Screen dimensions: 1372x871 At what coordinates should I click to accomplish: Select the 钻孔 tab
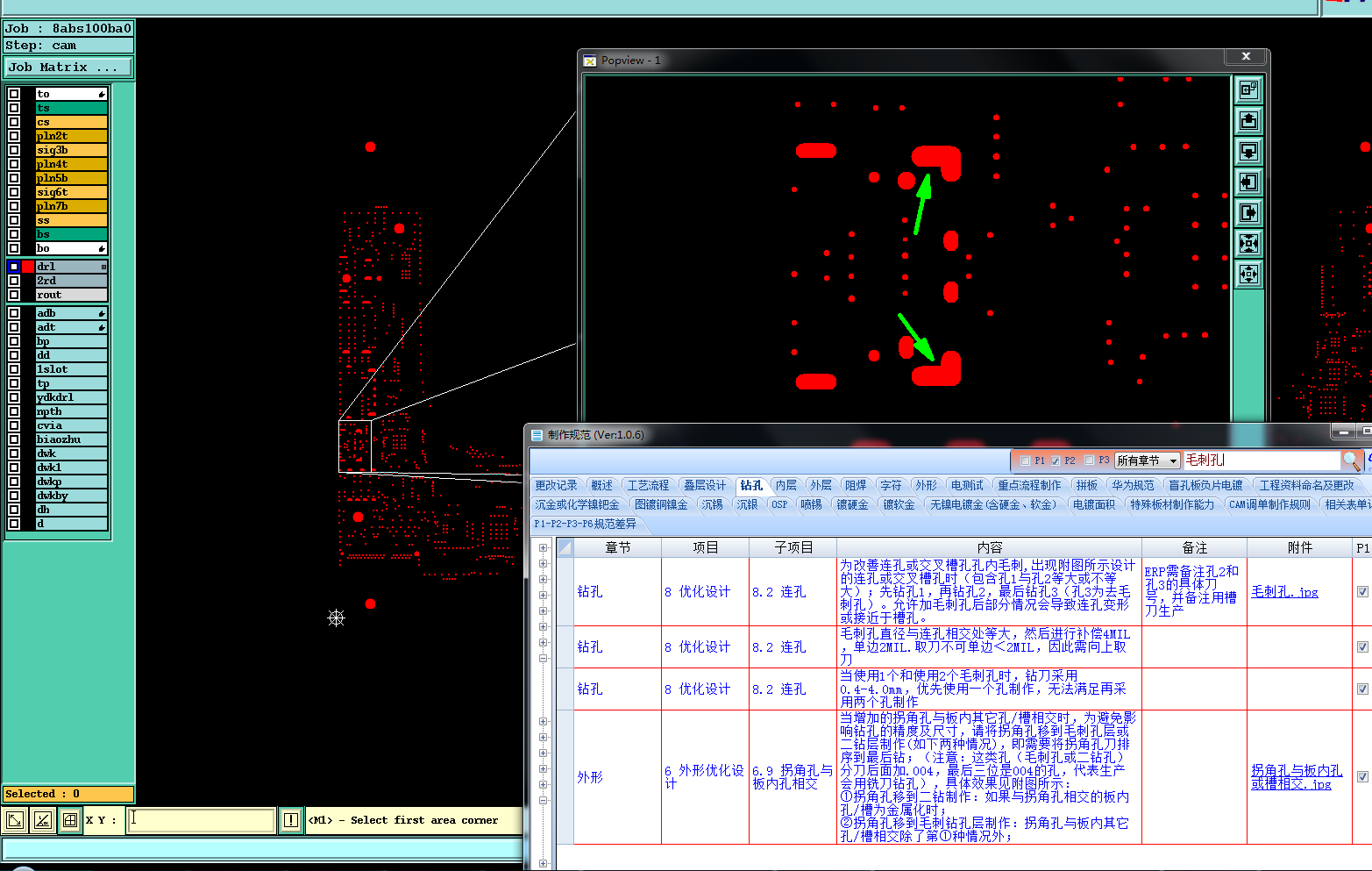(751, 485)
